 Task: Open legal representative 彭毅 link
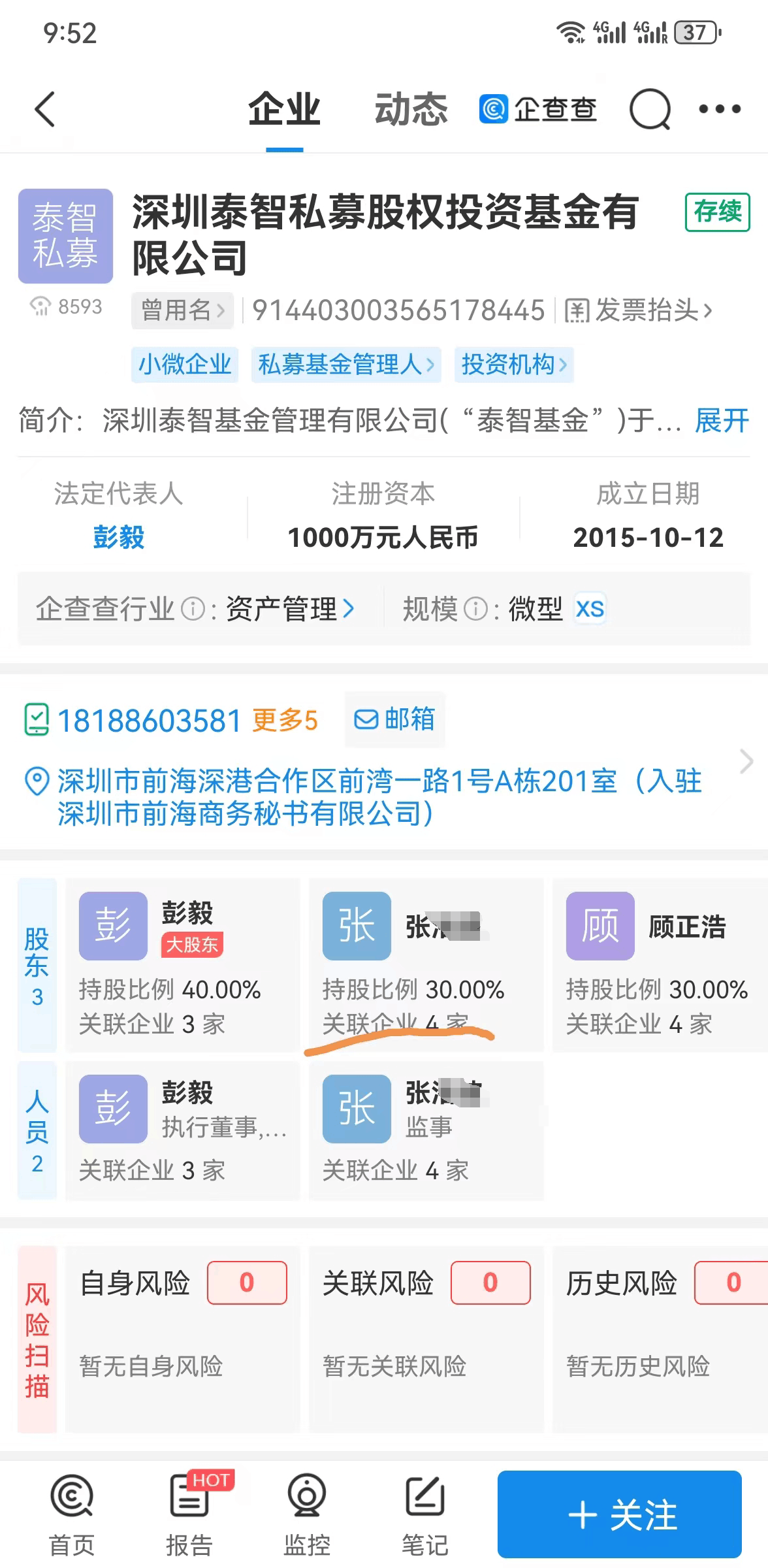click(x=118, y=538)
